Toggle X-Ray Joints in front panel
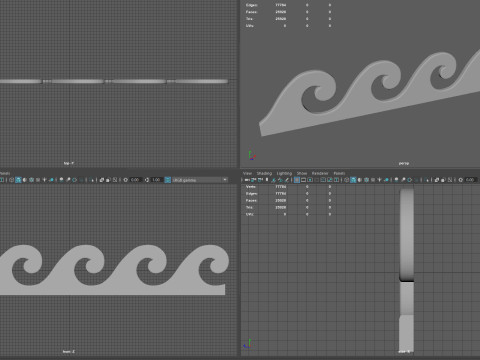480x360 pixels. [x=115, y=180]
